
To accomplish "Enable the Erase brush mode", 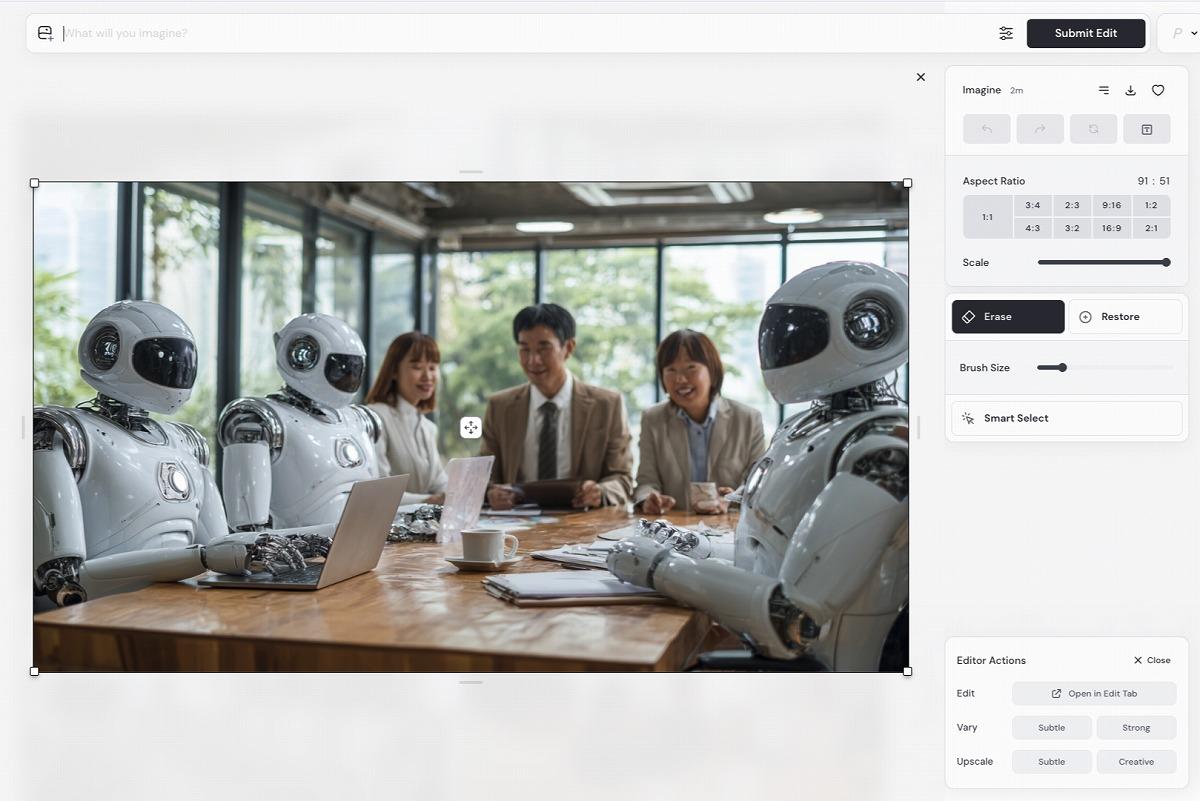I will pos(1007,317).
